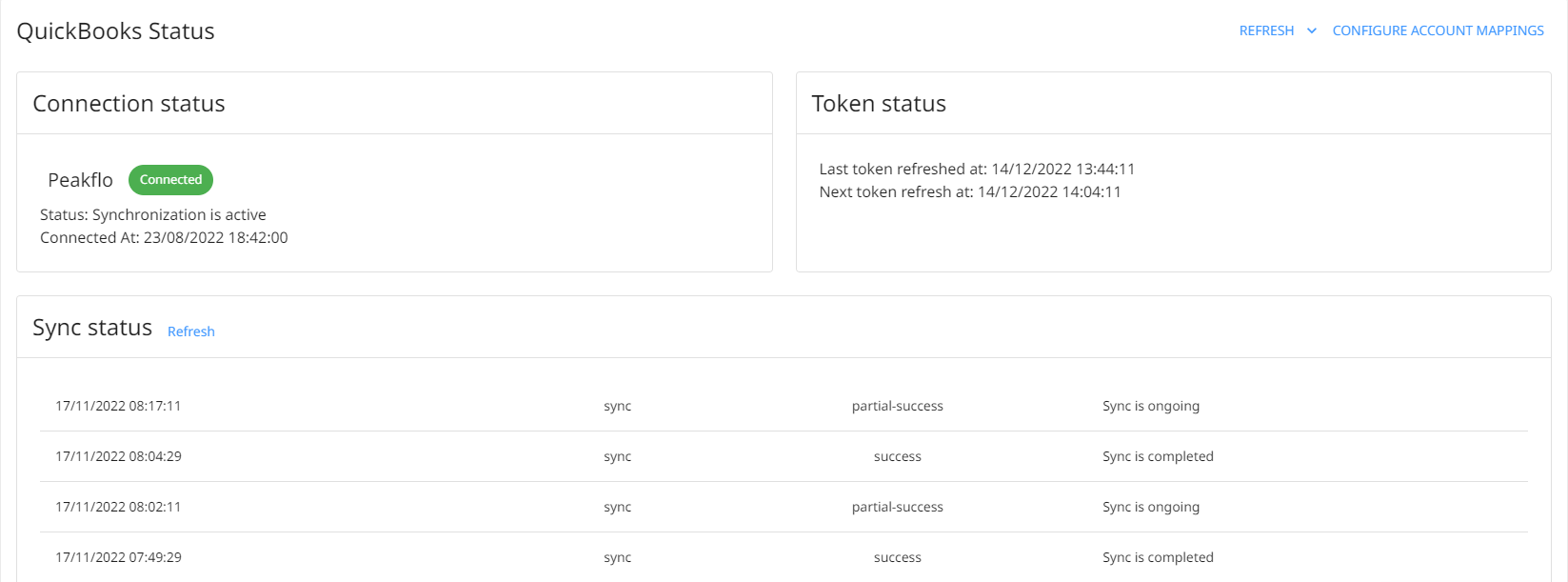1568x582 pixels.
Task: Select the 17/11/2022 08:17:11 timestamp
Action: pyautogui.click(x=118, y=406)
